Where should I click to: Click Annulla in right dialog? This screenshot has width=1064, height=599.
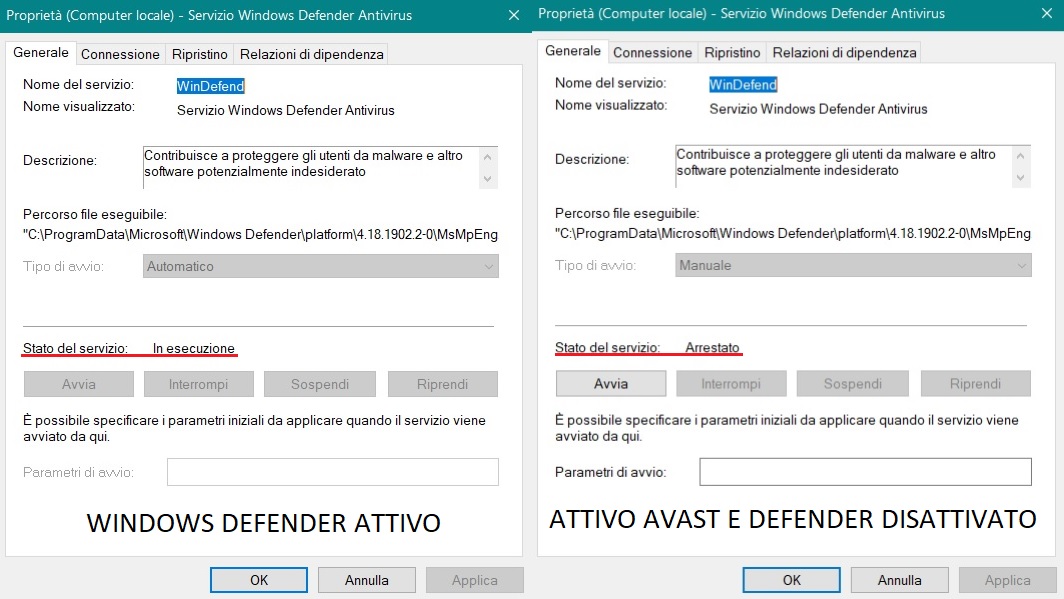(x=899, y=580)
